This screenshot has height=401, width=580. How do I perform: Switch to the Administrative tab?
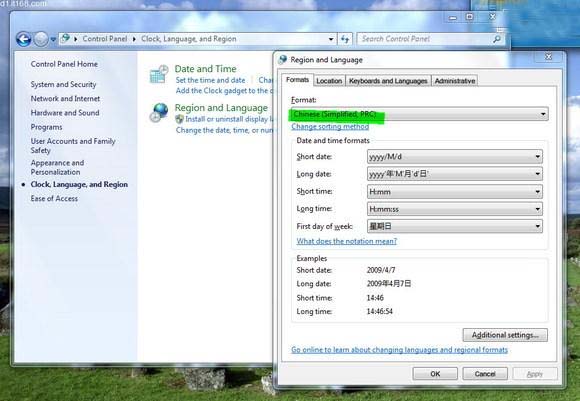click(x=455, y=81)
